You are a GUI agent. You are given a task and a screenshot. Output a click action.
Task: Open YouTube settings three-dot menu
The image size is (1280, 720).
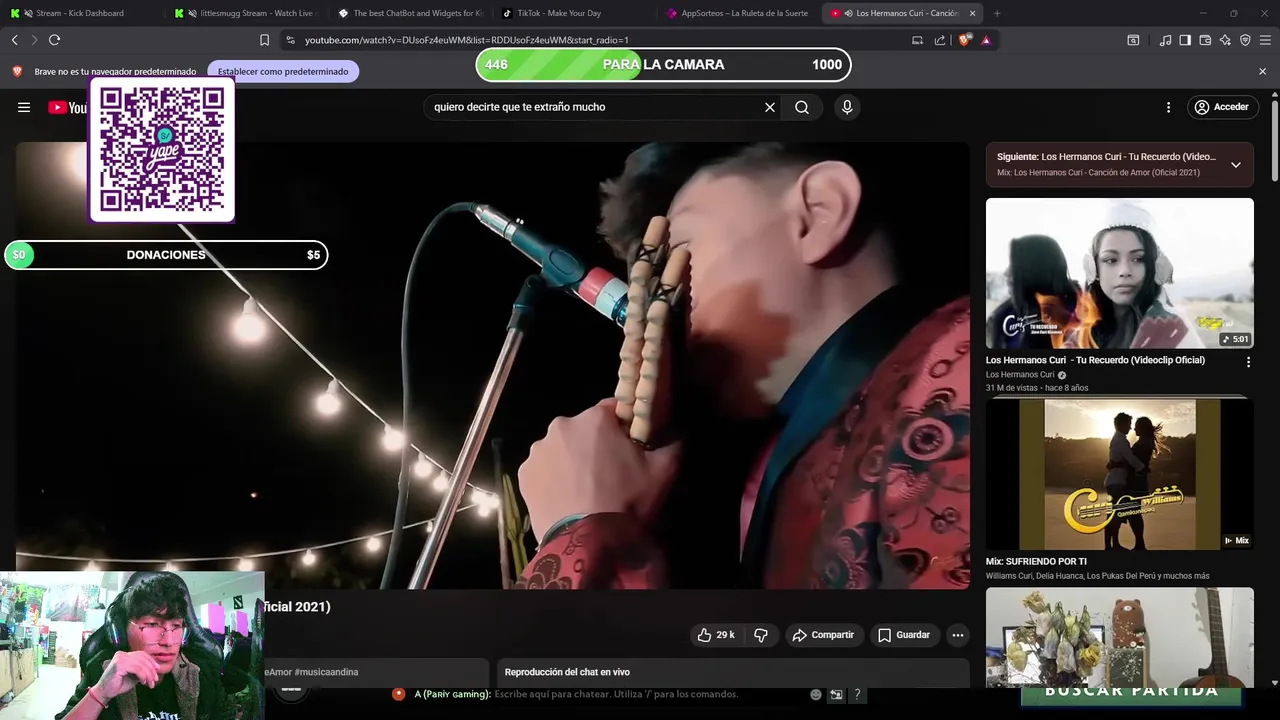(1168, 107)
